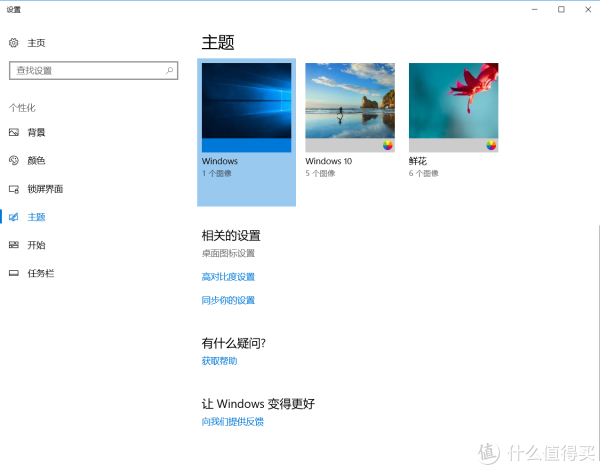Image resolution: width=600 pixels, height=470 pixels.
Task: Click the magnifier search icon
Action: tap(169, 70)
